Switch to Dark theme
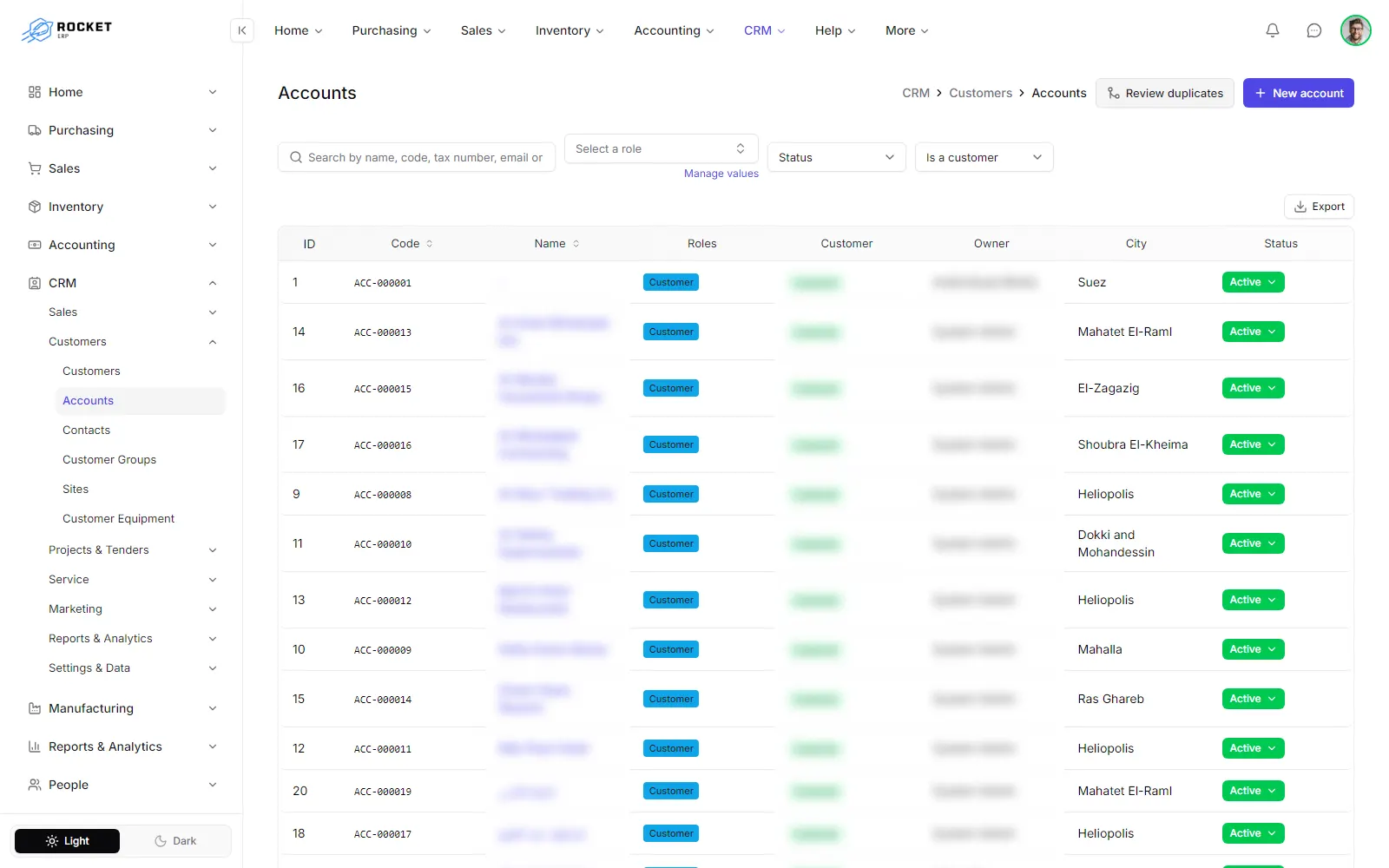The width and height of the screenshot is (1389, 868). coord(175,841)
